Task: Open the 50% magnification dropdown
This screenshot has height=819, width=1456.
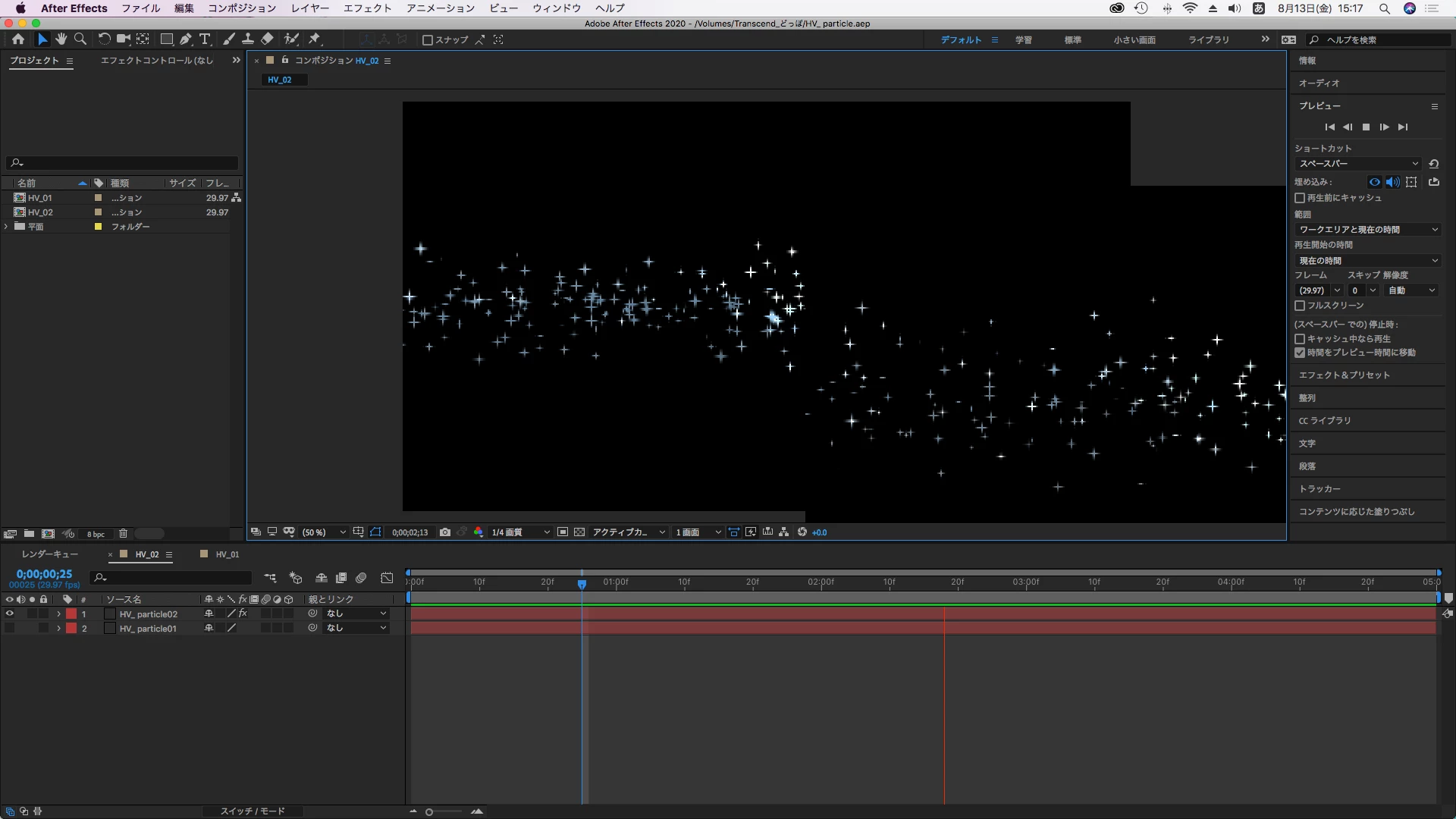Action: [x=324, y=532]
